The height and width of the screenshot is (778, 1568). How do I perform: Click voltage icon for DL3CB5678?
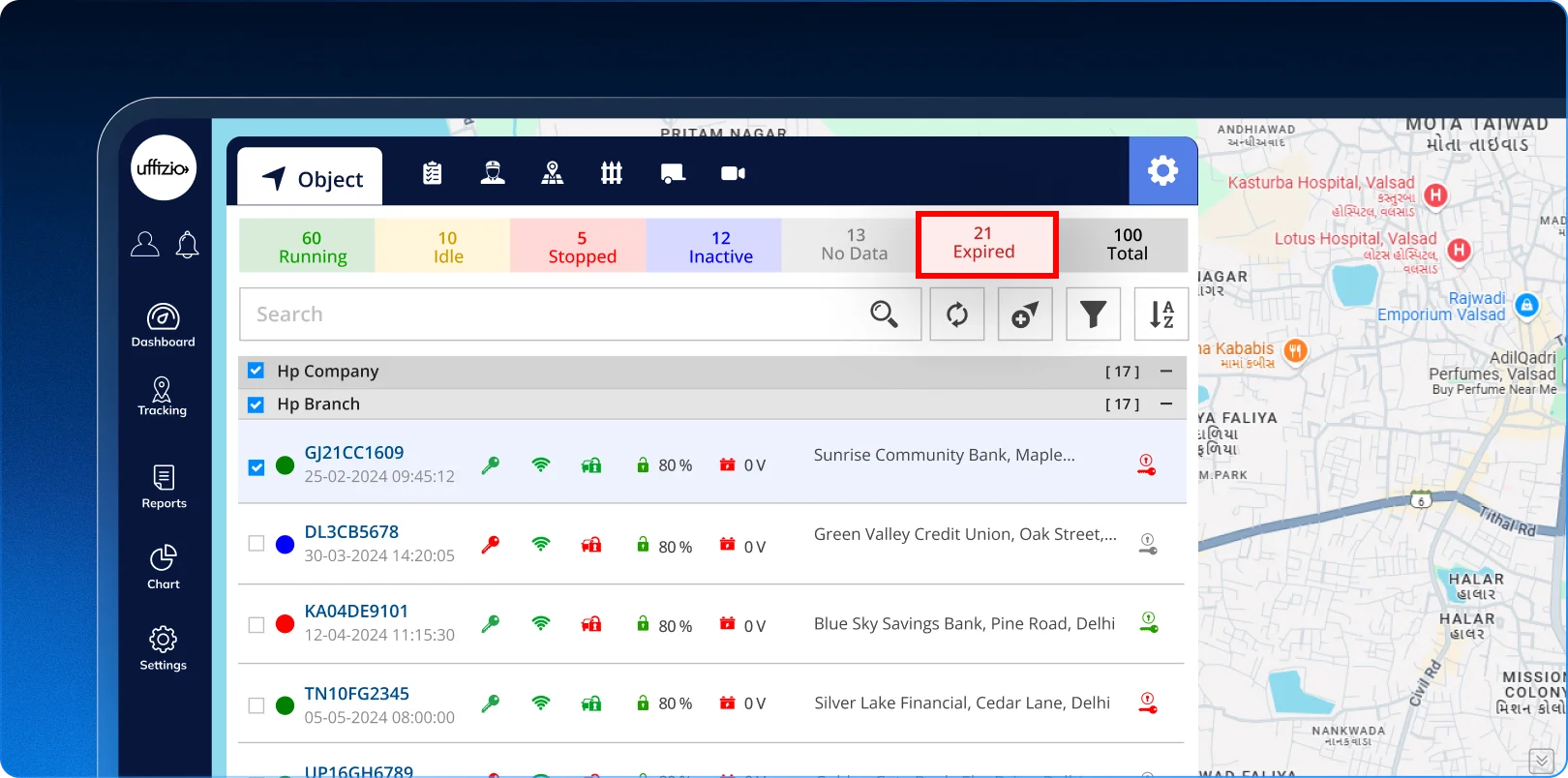pyautogui.click(x=728, y=544)
